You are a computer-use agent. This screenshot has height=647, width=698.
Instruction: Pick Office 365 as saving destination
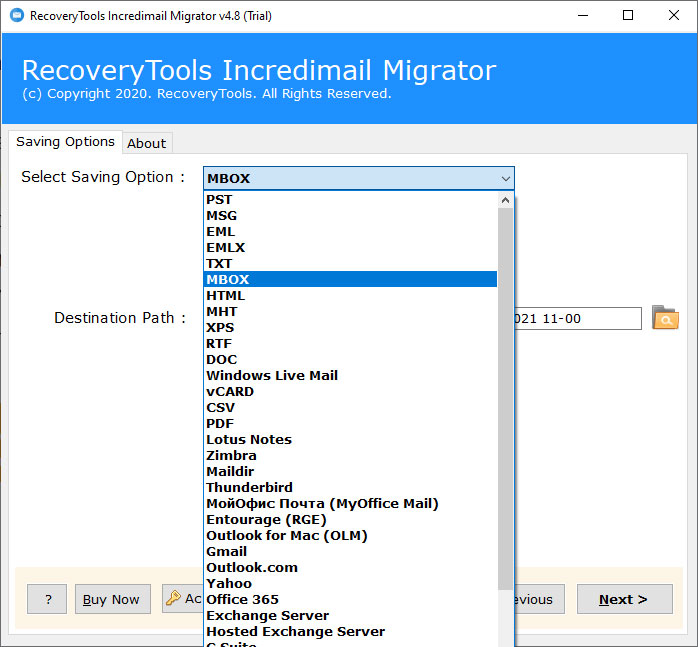[x=350, y=599]
